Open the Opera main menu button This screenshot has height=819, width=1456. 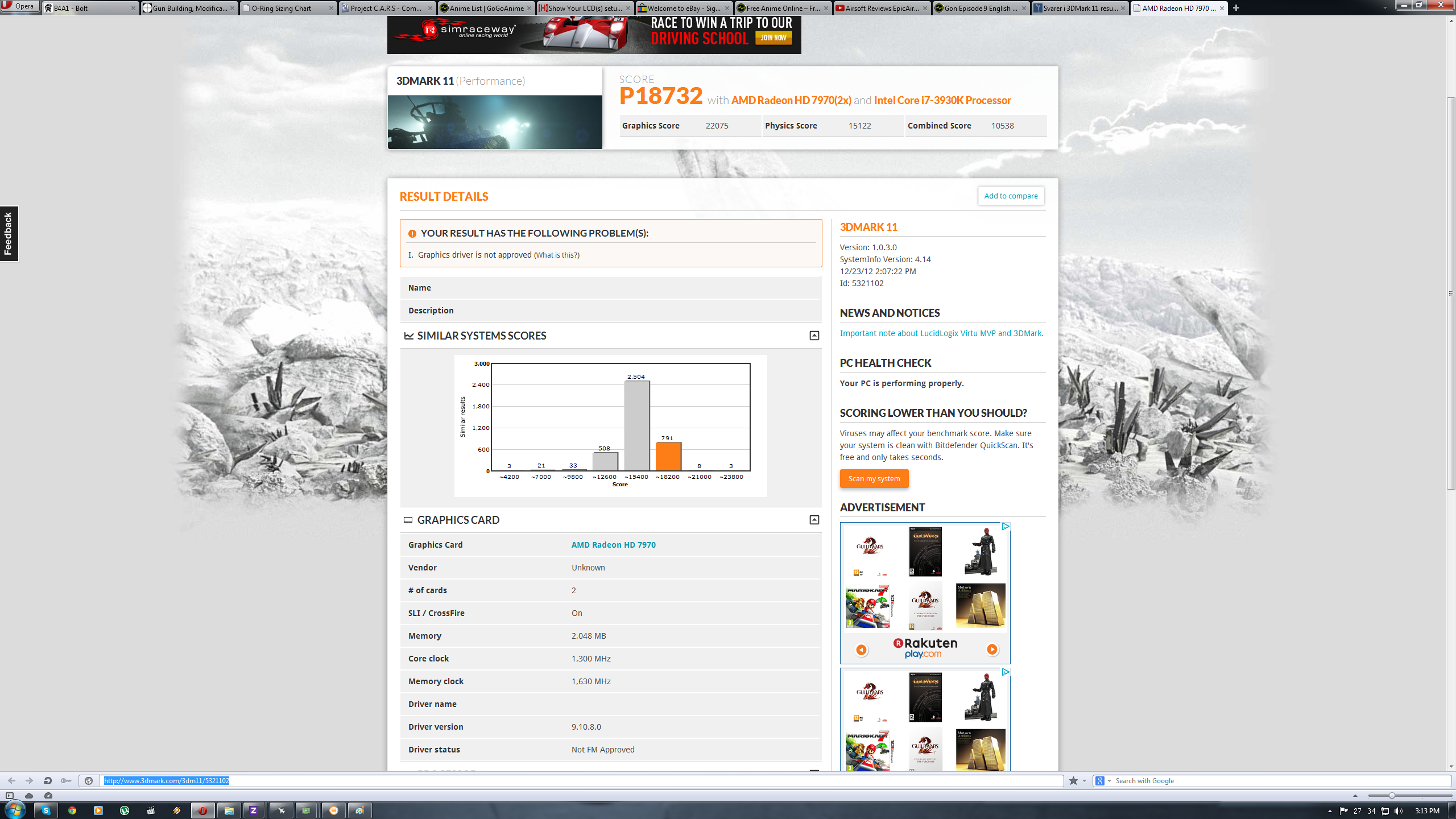tap(20, 7)
